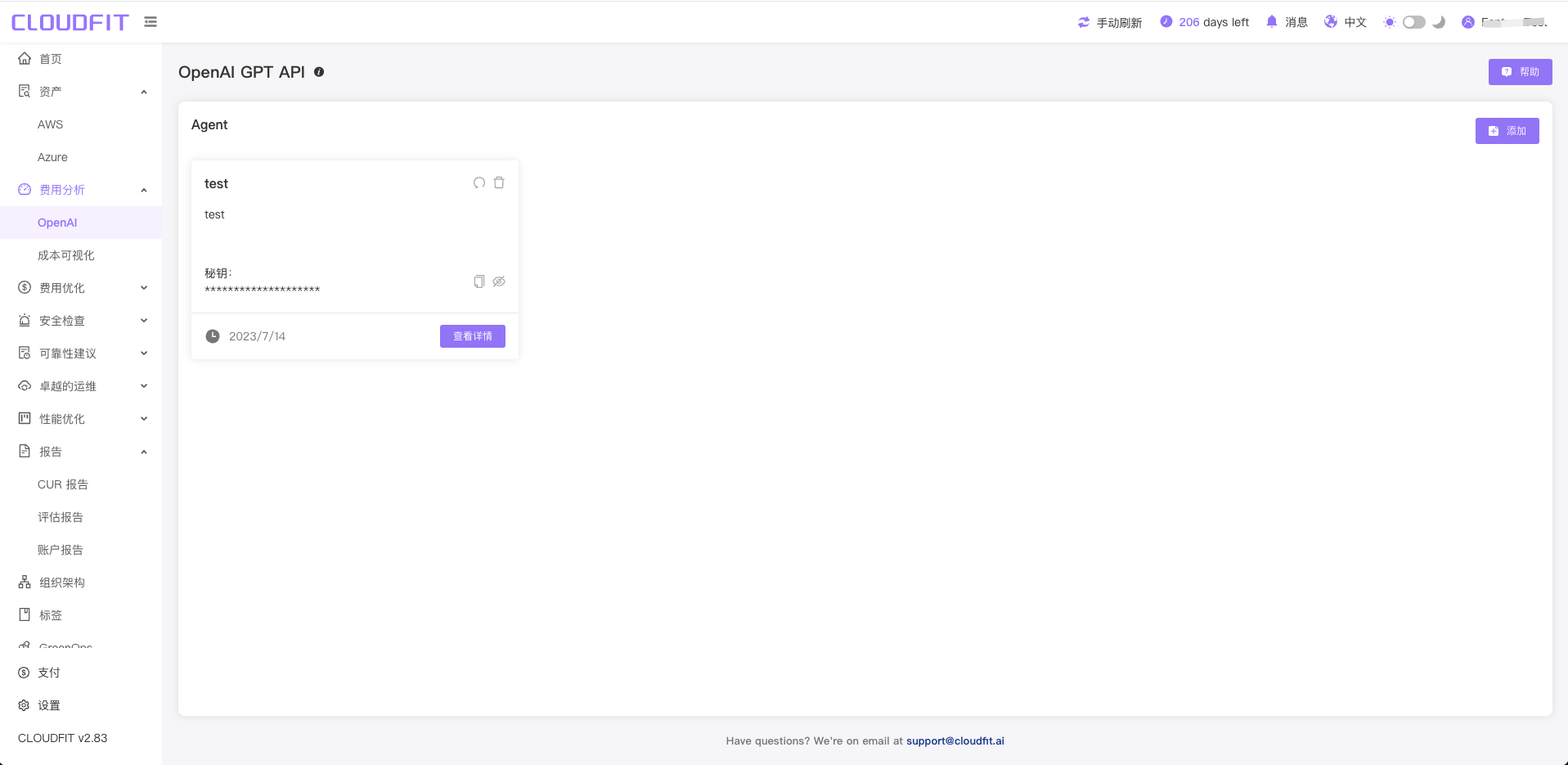Click the CLOUDFIT logo
This screenshot has height=765, width=1568.
click(70, 22)
